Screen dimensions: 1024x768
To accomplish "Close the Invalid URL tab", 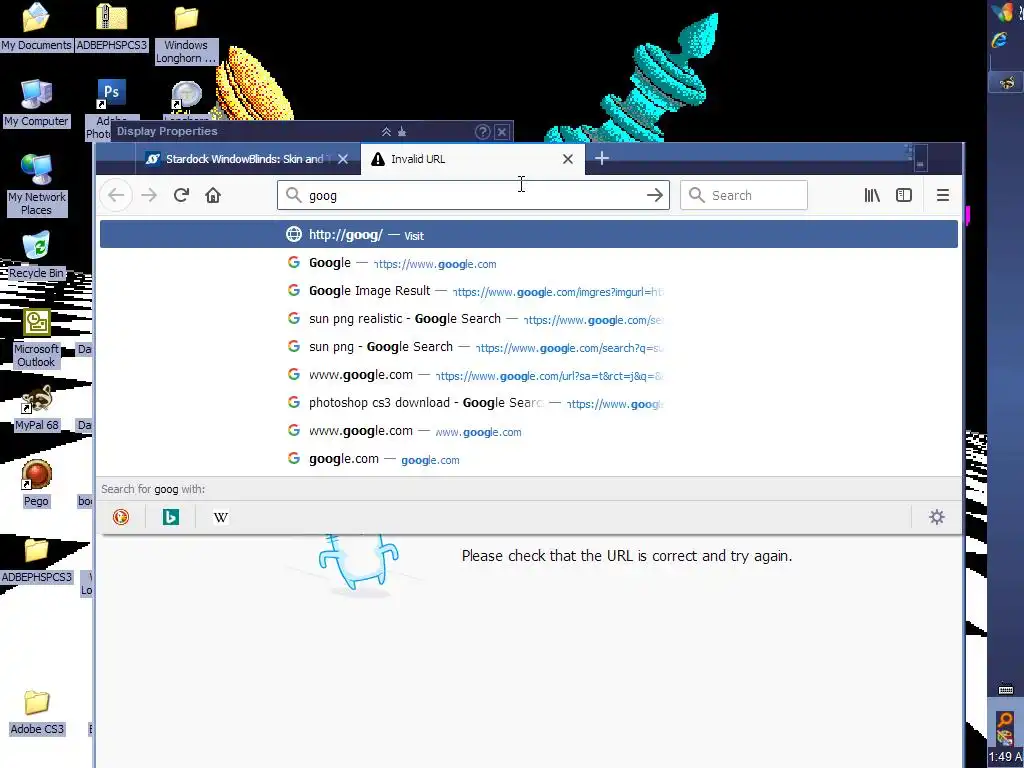I will [x=568, y=159].
